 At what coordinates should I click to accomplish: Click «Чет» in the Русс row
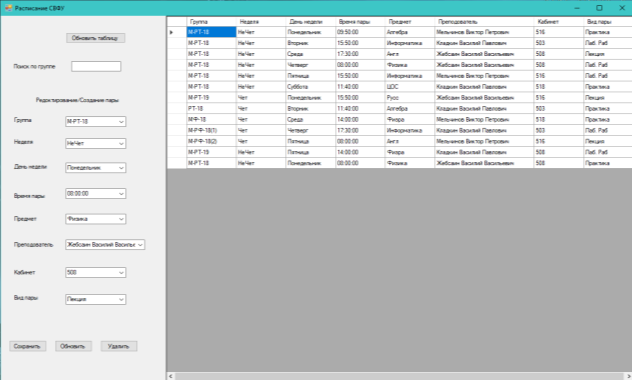[261, 98]
